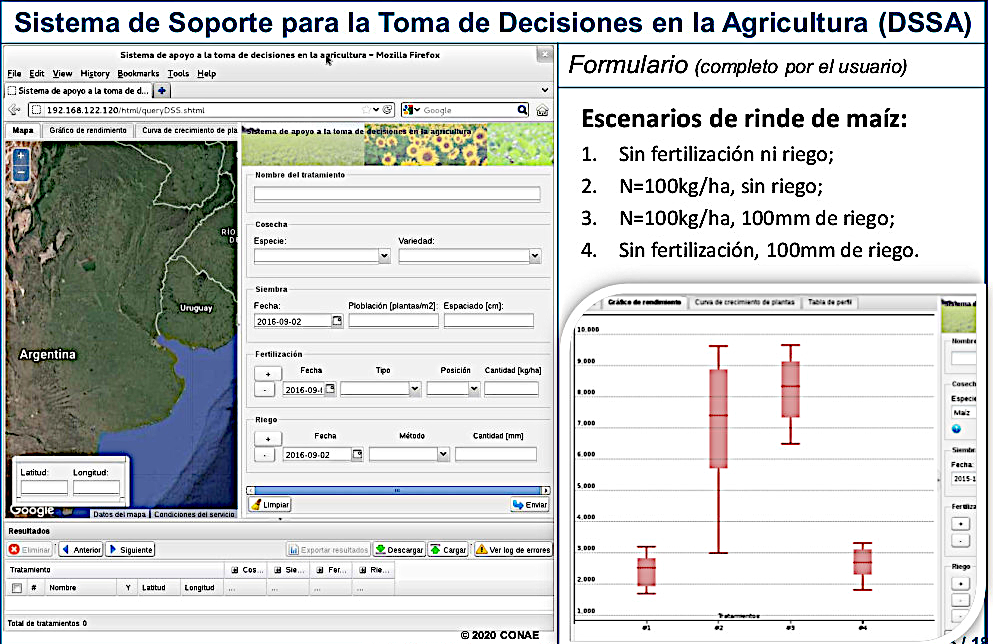
Task: Click the map zoom out minus button
Action: click(x=21, y=173)
